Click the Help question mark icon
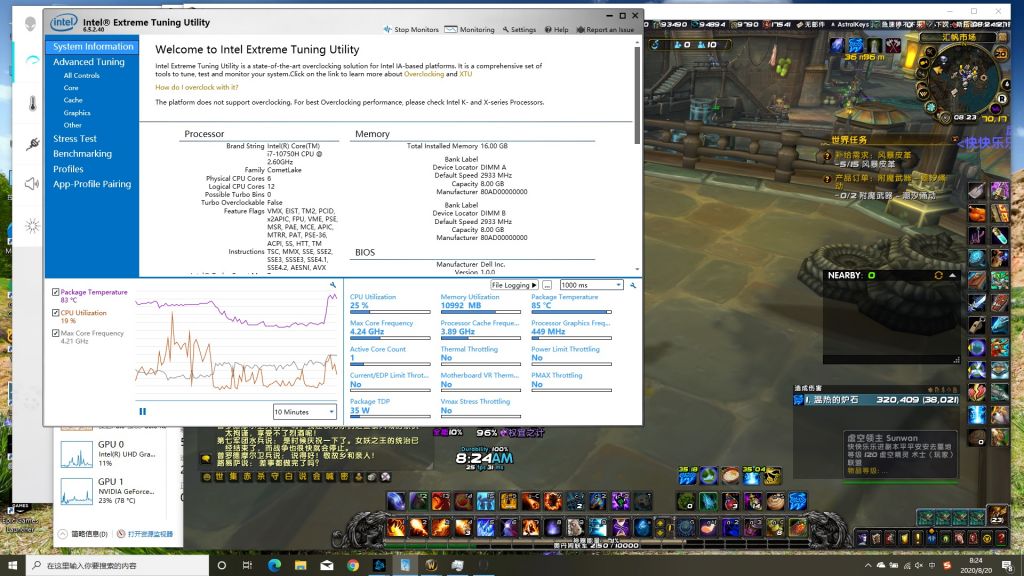Image resolution: width=1024 pixels, height=576 pixels. pyautogui.click(x=549, y=29)
